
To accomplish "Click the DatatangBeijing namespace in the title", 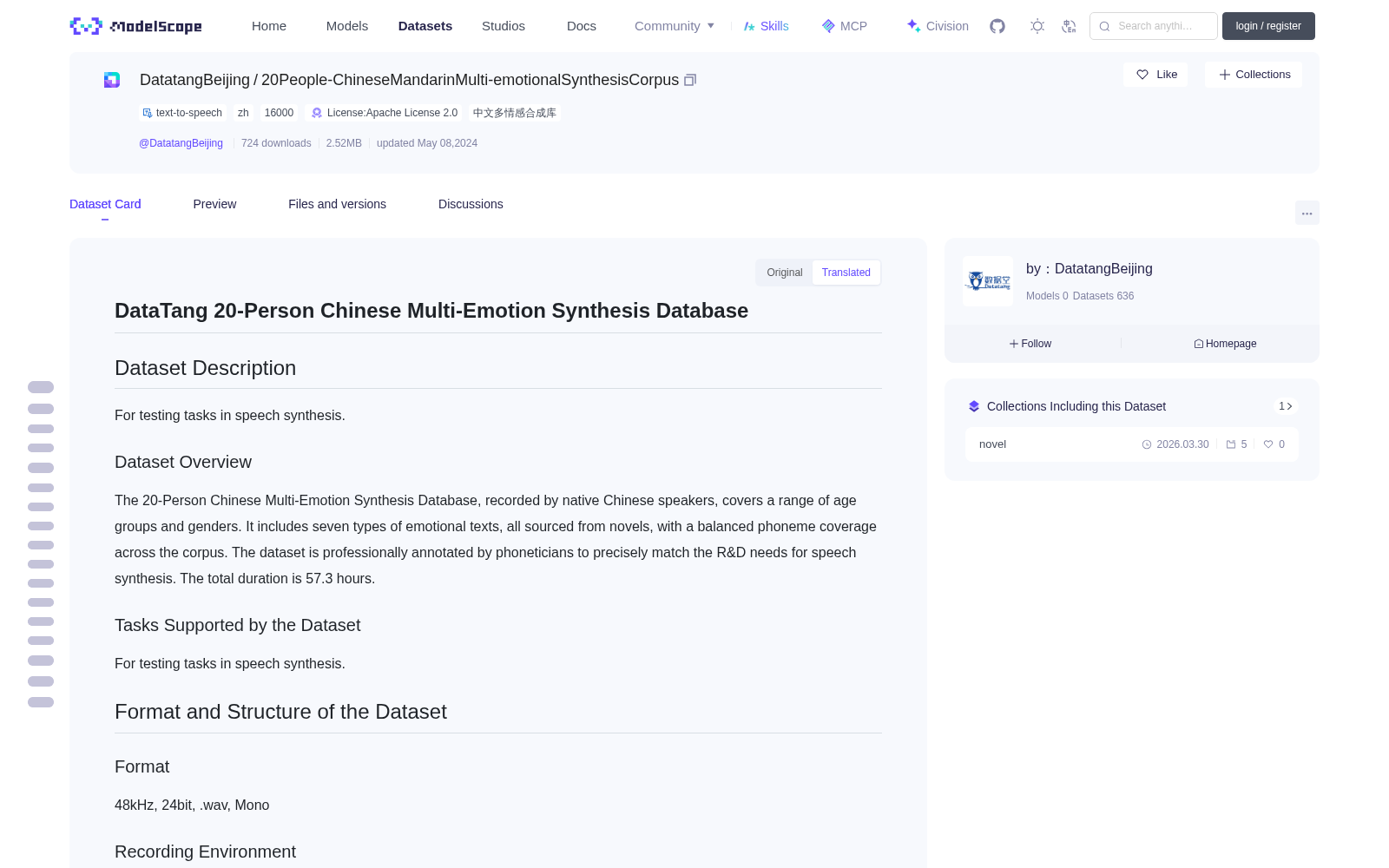I will pos(194,80).
